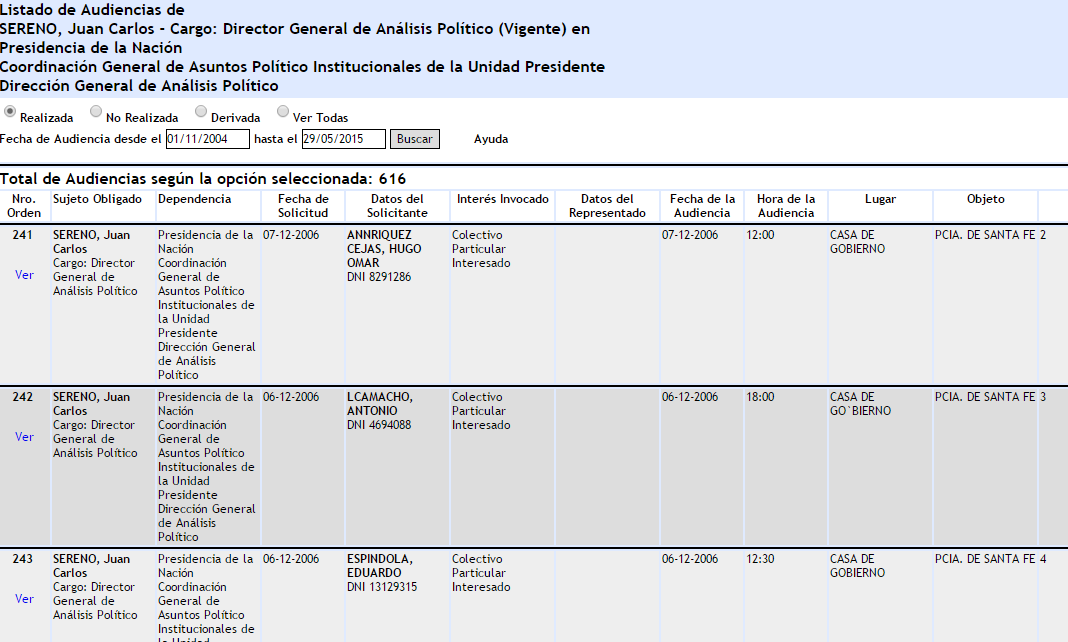Click applicant name ANNRIQUEZ CEJAS, HUGO OMAR
Image resolution: width=1068 pixels, height=642 pixels.
coord(384,249)
